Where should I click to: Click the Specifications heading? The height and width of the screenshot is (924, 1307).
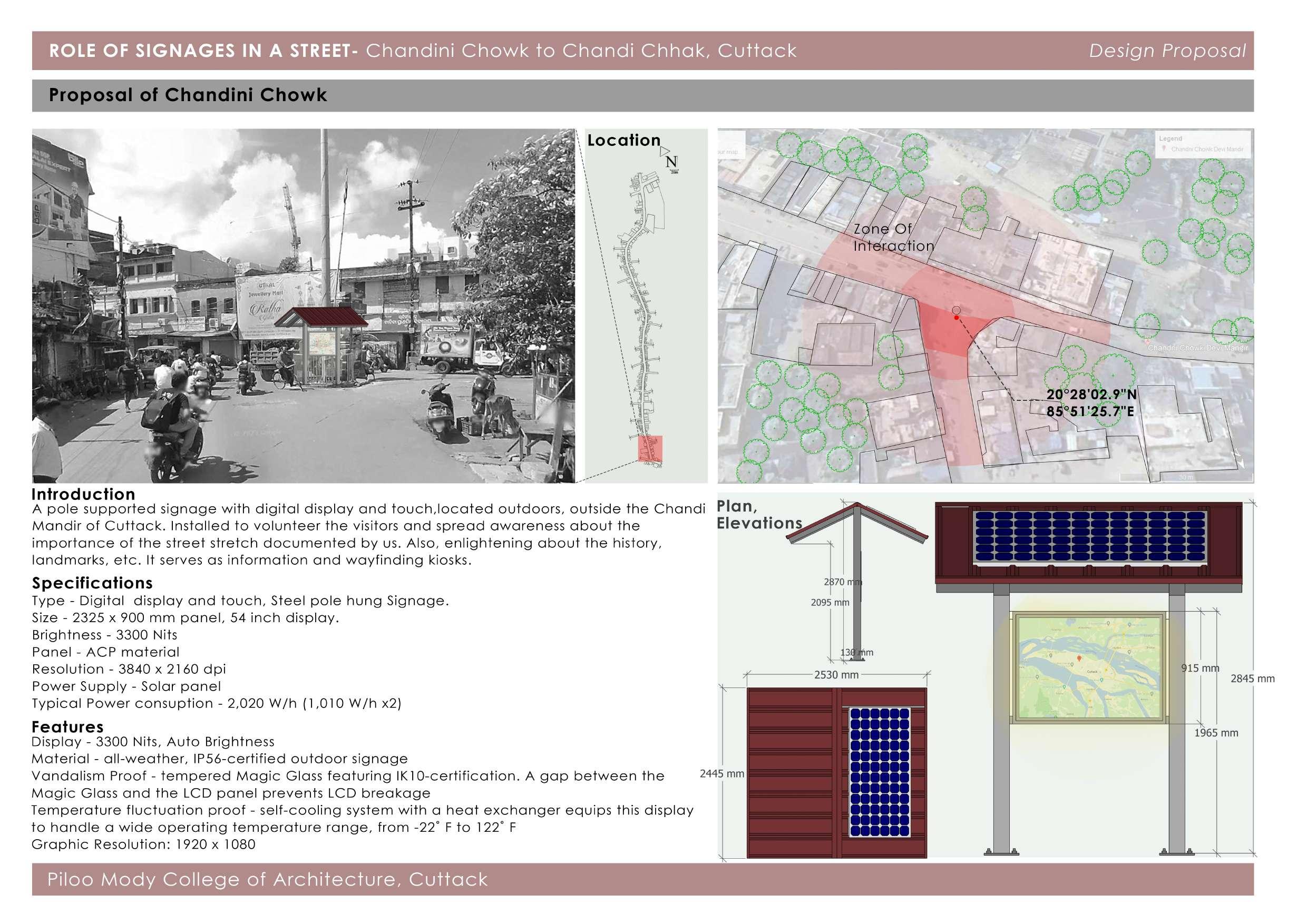(92, 583)
